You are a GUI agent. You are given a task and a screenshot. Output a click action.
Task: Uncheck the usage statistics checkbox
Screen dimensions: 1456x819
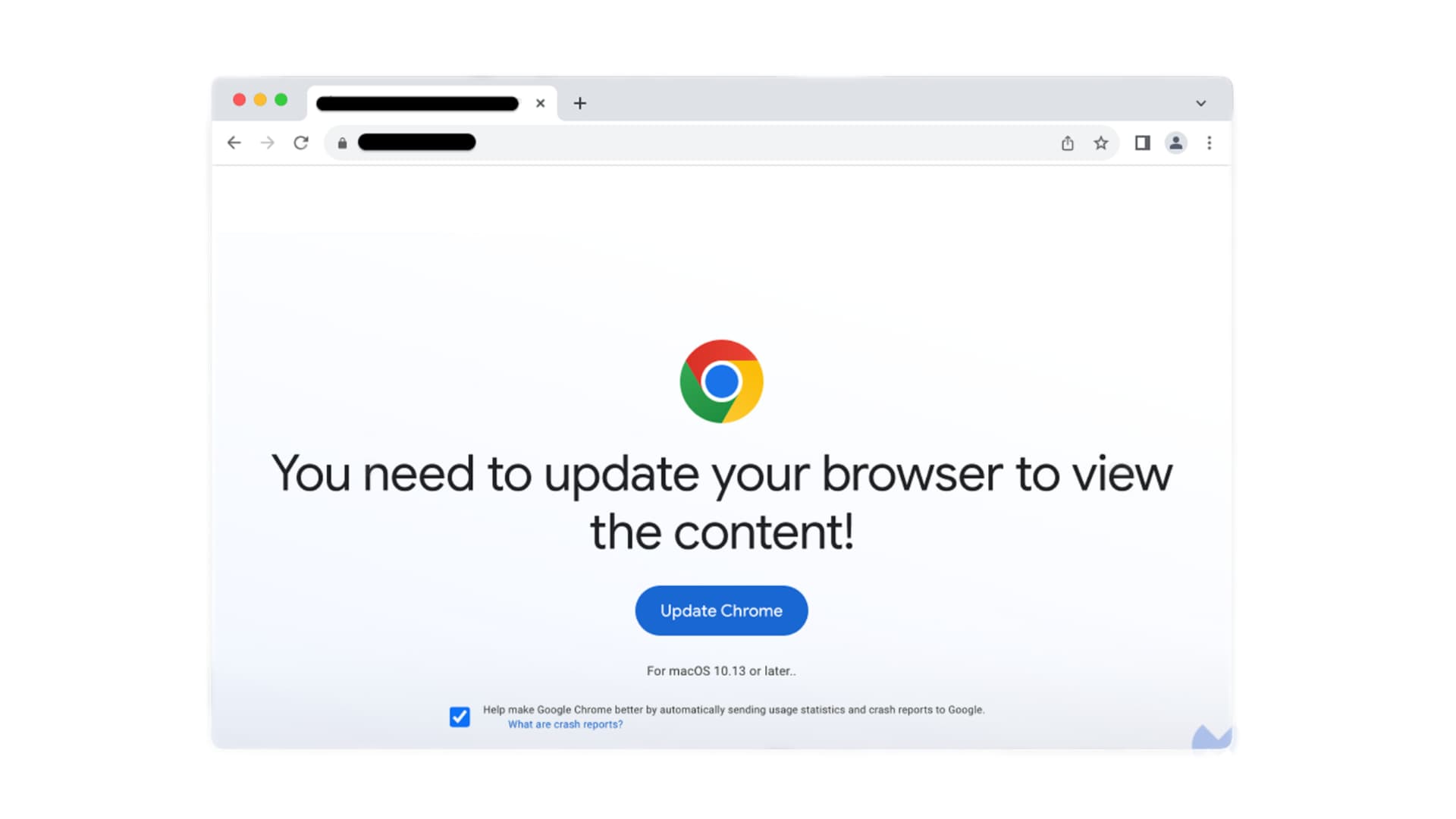[x=460, y=717]
